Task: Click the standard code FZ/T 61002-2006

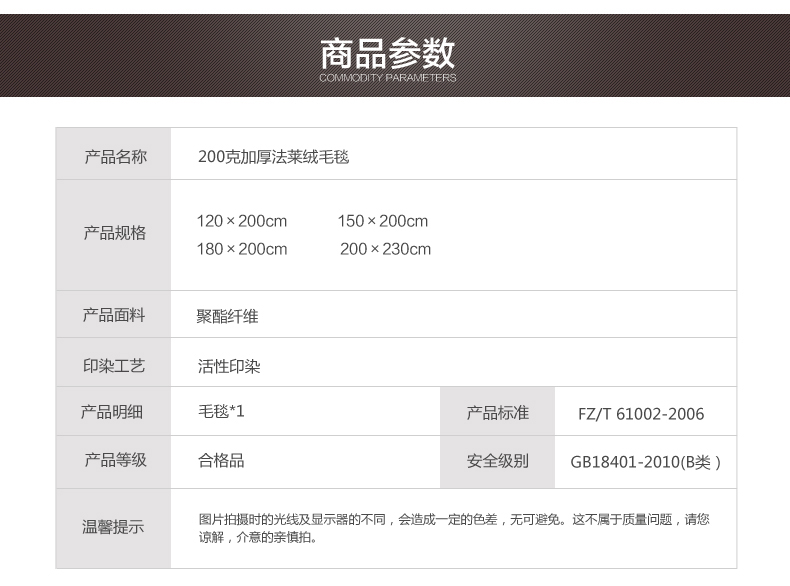Action: [641, 414]
